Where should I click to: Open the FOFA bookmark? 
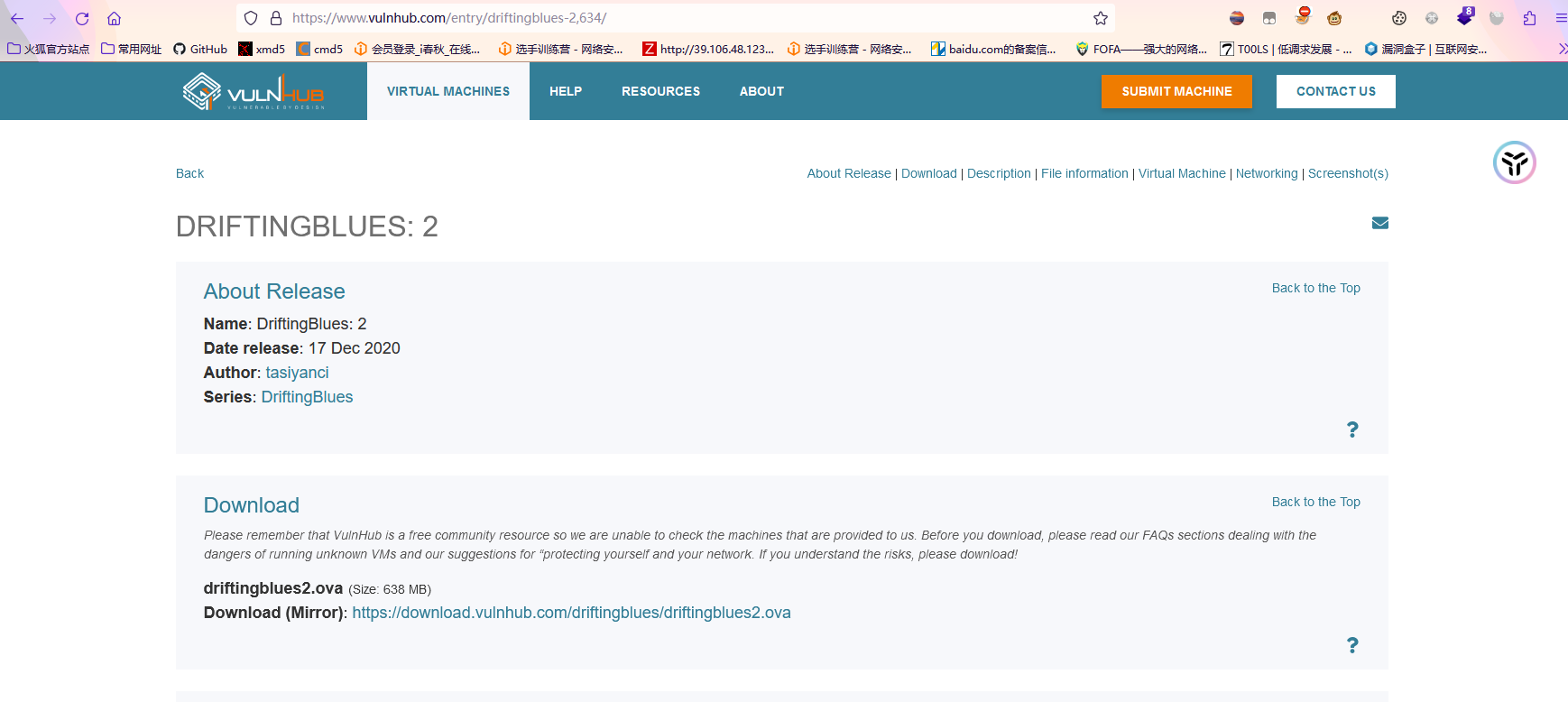(x=1141, y=49)
